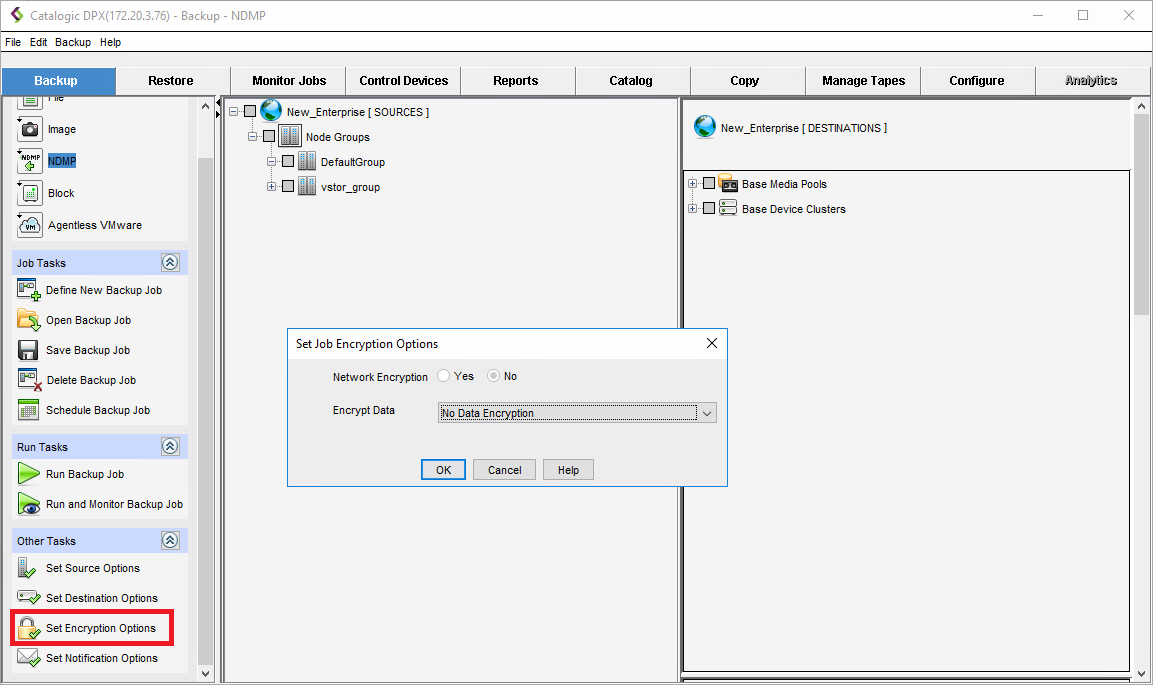The width and height of the screenshot is (1153, 685).
Task: Click the Run Backup Job play icon
Action: coord(29,474)
